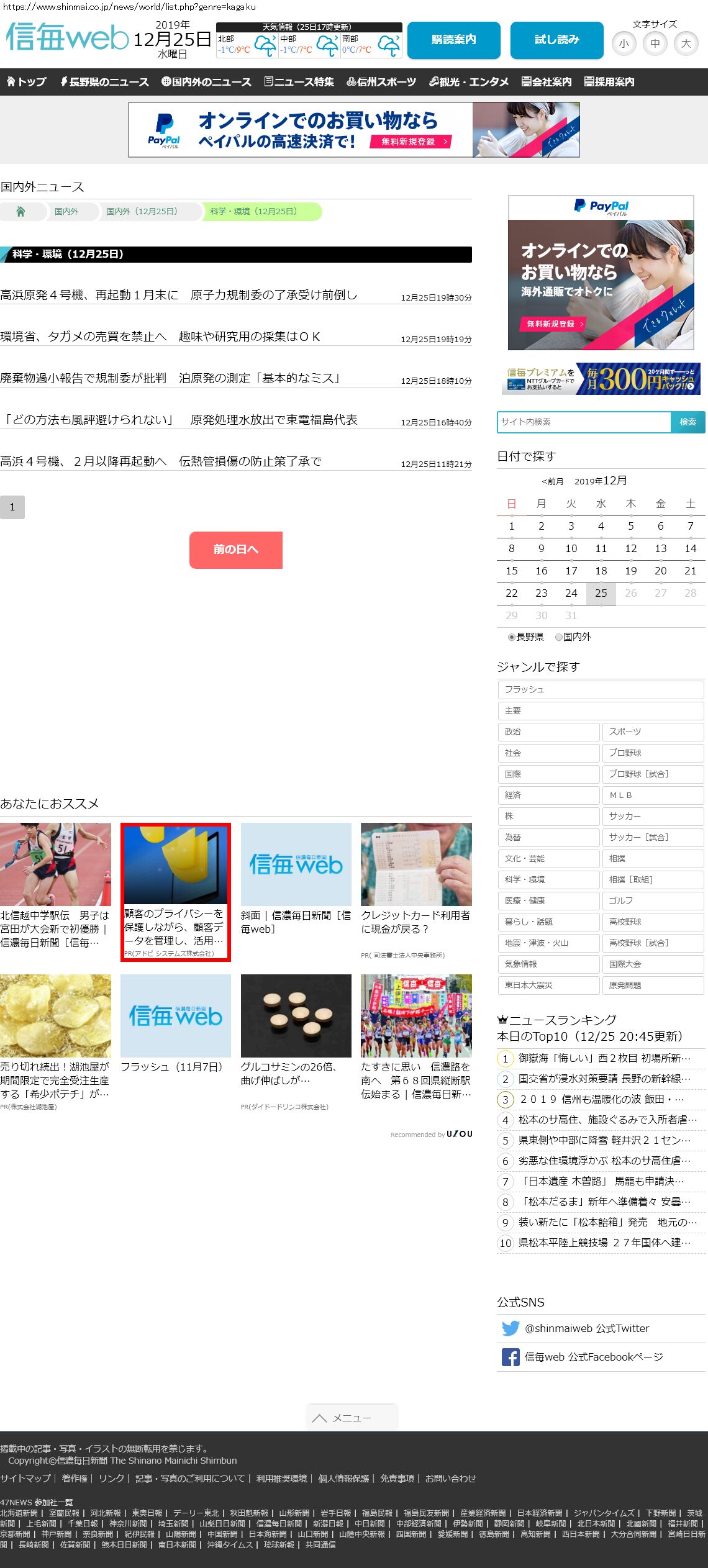Screen dimensions: 708x1568
Task: Open the Facebook icon link
Action: 511,1357
